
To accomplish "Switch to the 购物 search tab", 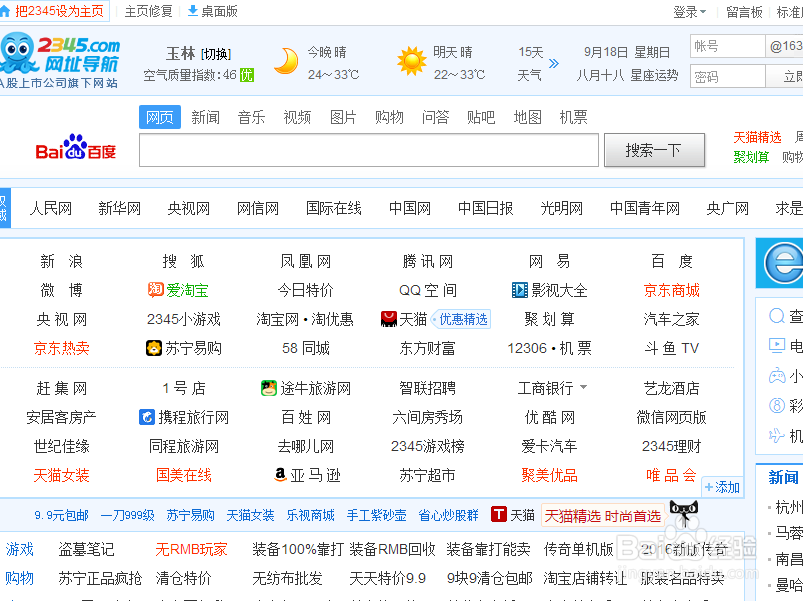I will point(389,117).
